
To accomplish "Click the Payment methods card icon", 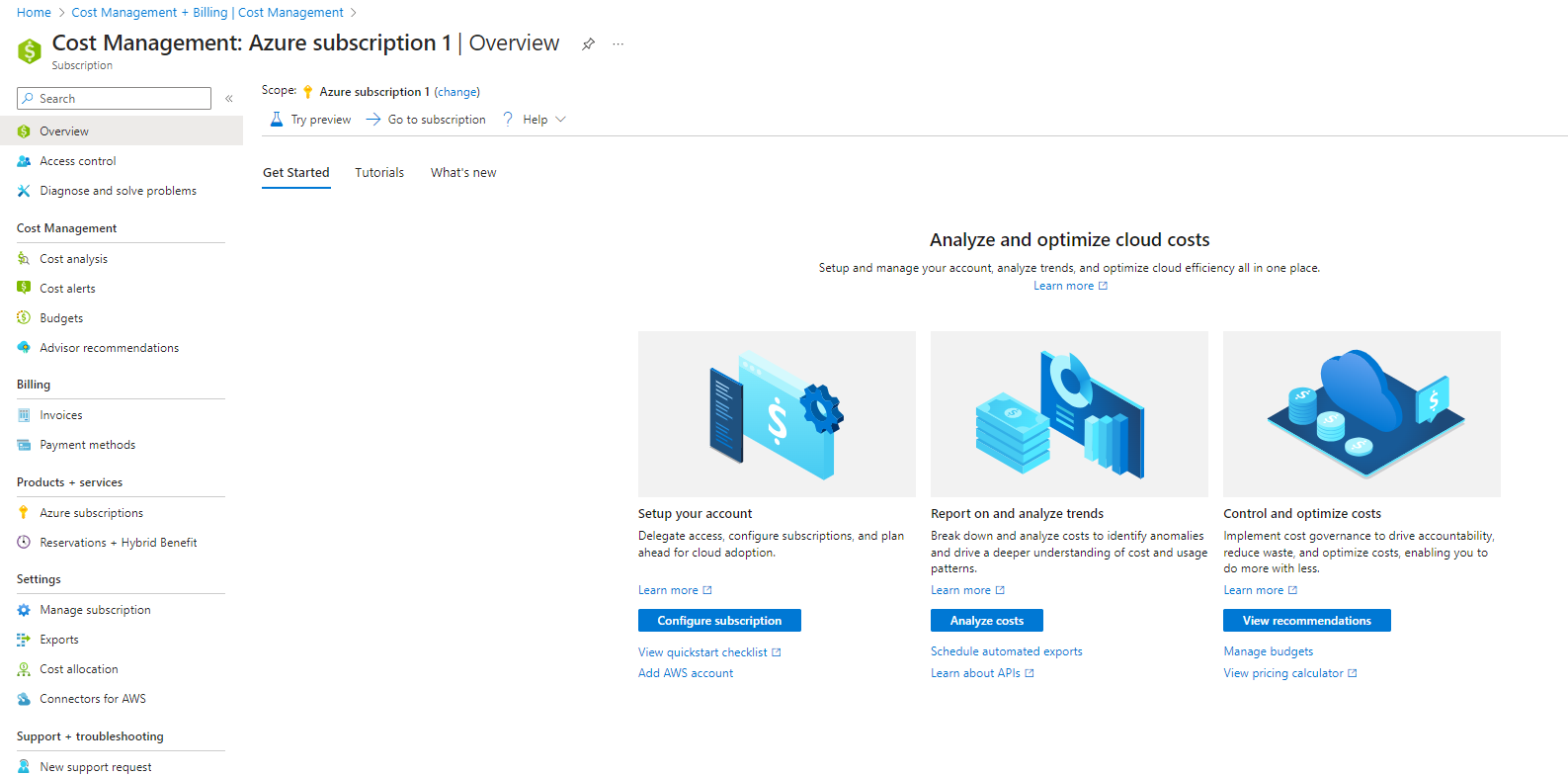I will pyautogui.click(x=24, y=445).
